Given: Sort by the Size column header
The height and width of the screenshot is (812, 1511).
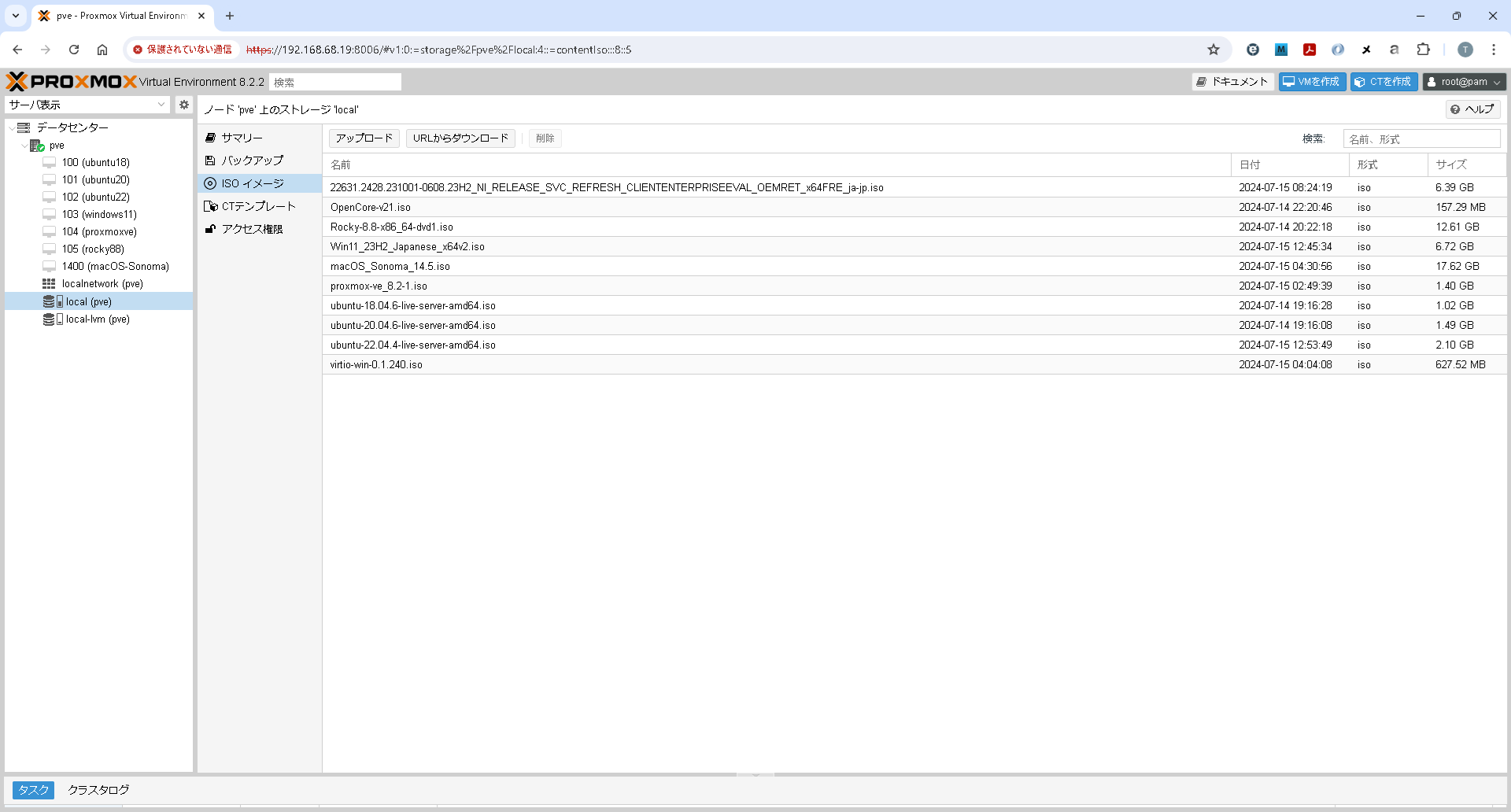Looking at the screenshot, I should click(1467, 164).
